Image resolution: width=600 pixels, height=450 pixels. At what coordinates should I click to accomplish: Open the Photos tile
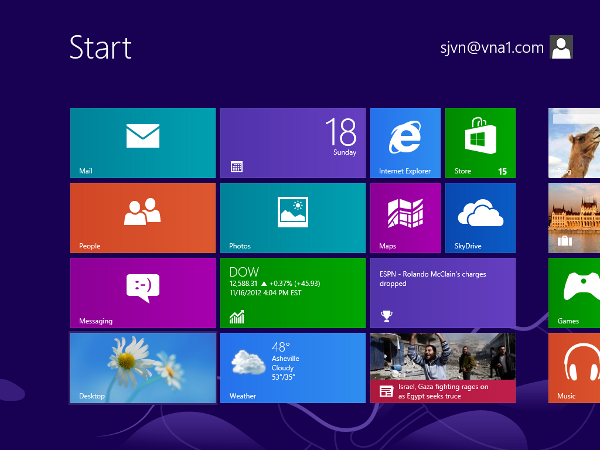293,218
